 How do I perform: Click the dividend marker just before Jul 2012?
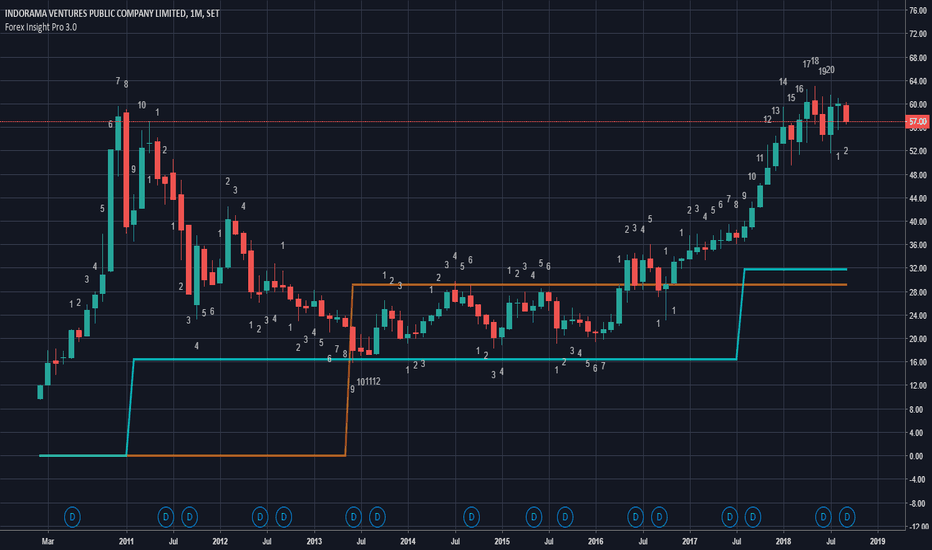click(x=260, y=517)
